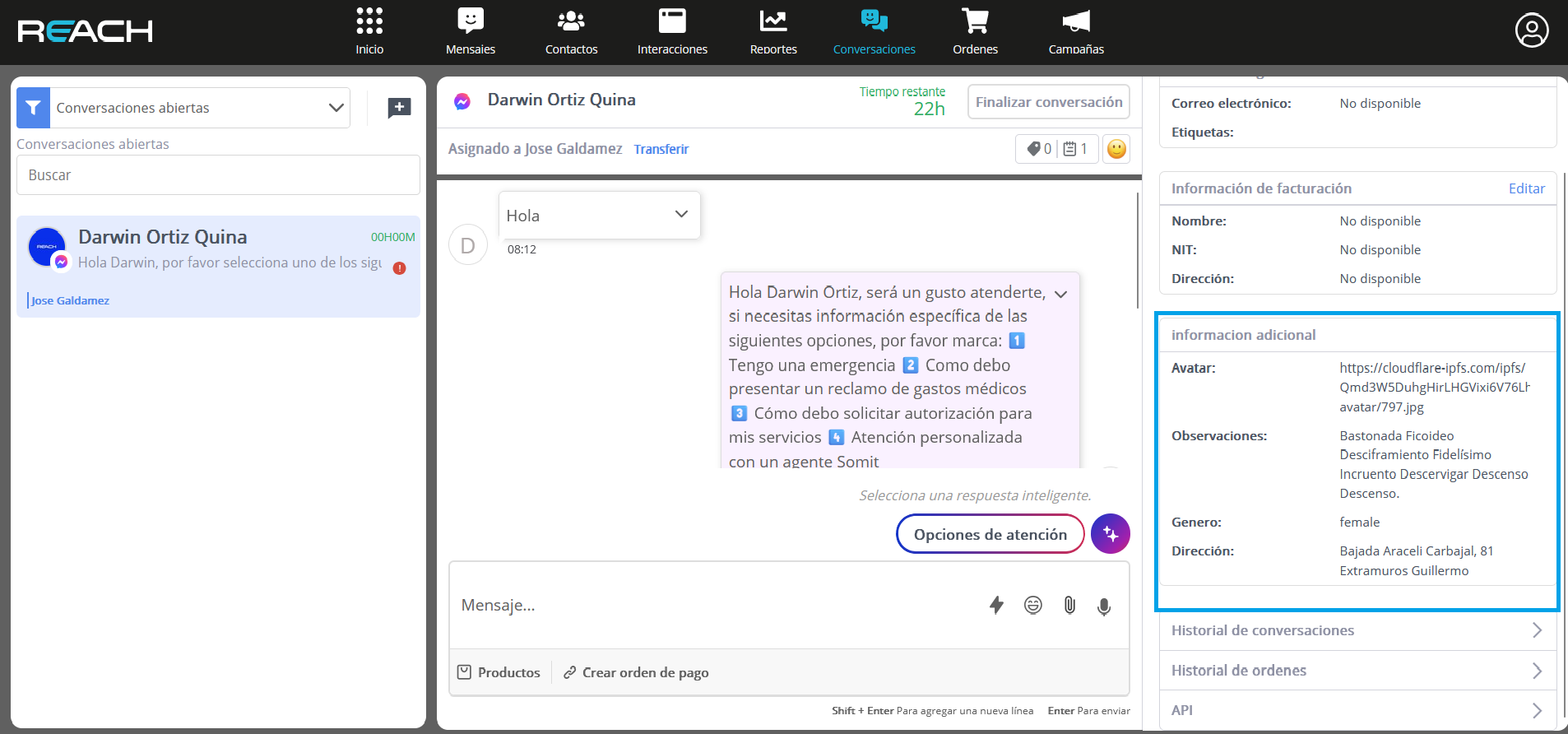The image size is (1568, 734).
Task: Go to Mensajes section
Action: click(471, 31)
